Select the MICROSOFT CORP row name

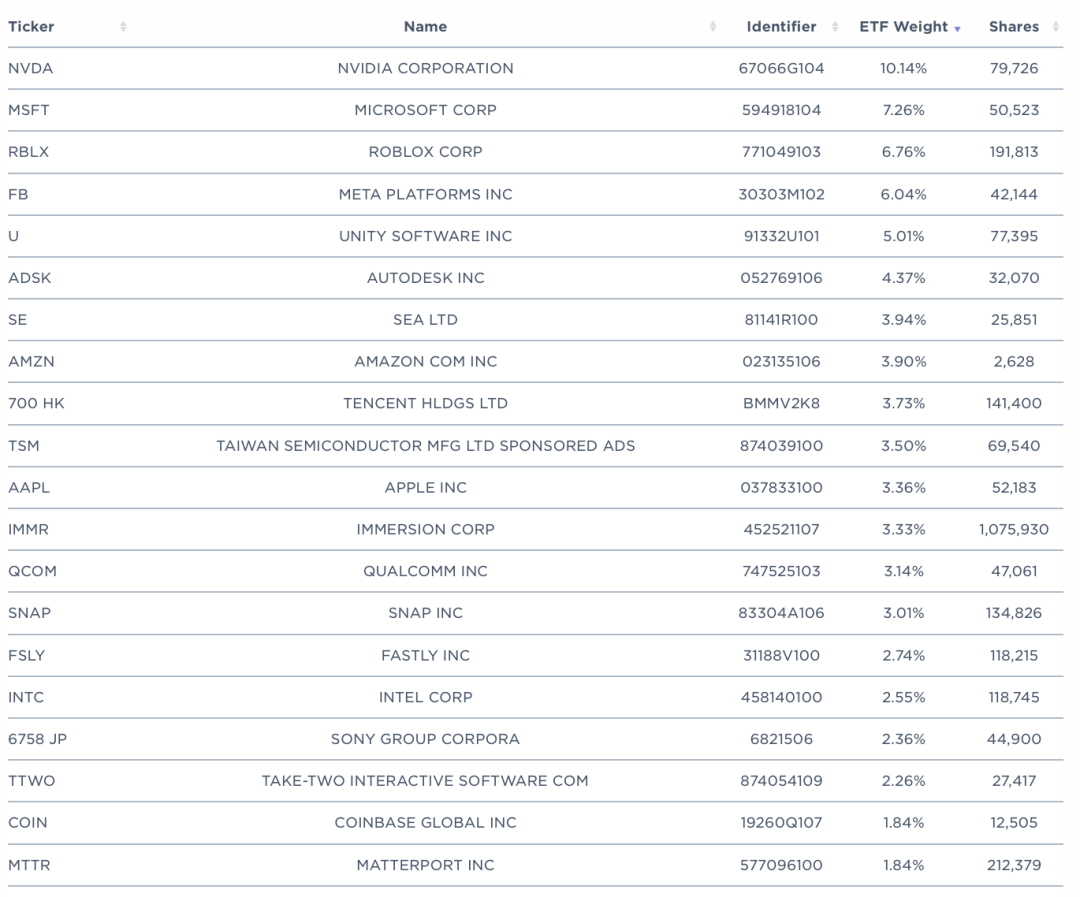(425, 110)
